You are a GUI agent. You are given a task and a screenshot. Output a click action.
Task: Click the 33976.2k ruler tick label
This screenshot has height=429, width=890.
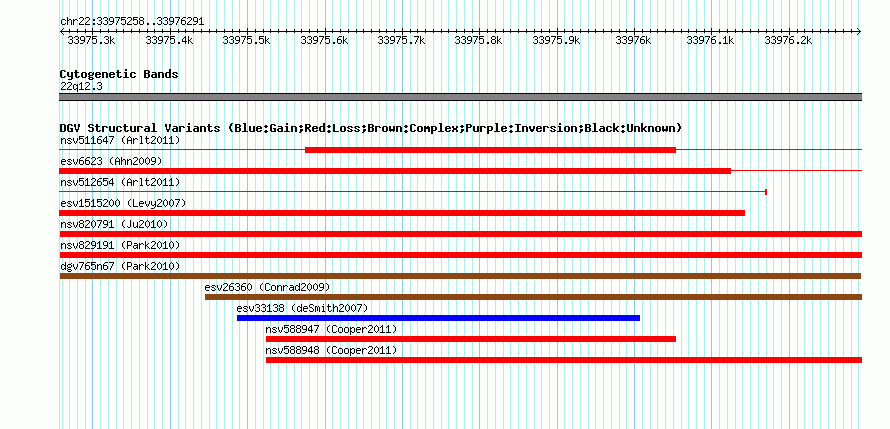pyautogui.click(x=788, y=41)
